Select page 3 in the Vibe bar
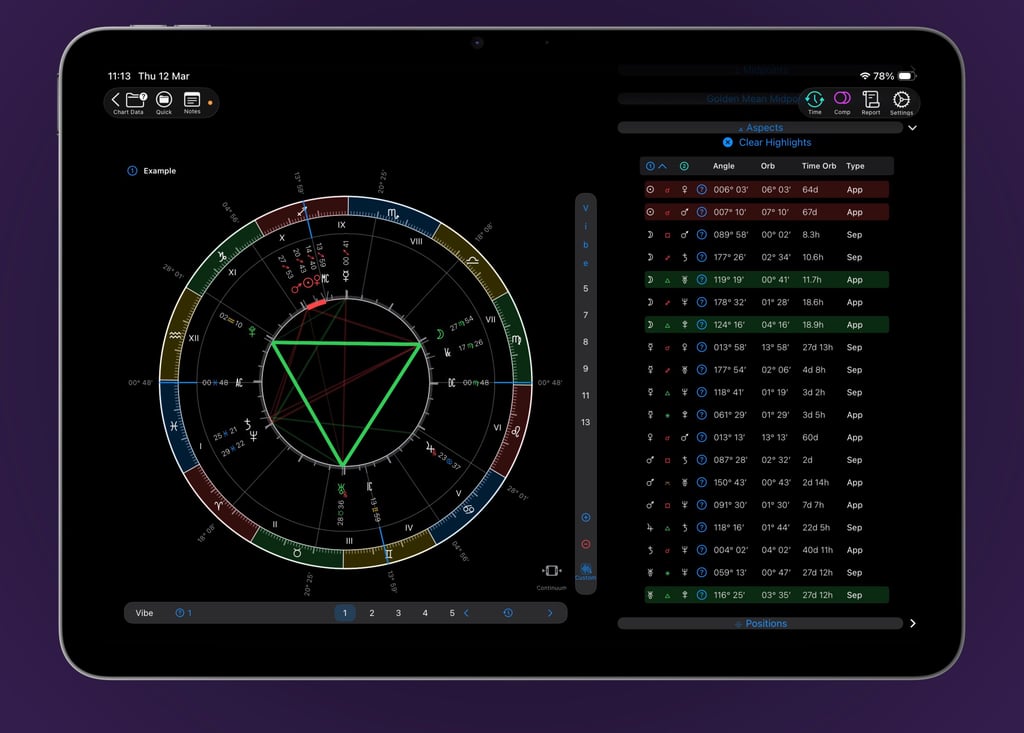The height and width of the screenshot is (733, 1024). 398,613
